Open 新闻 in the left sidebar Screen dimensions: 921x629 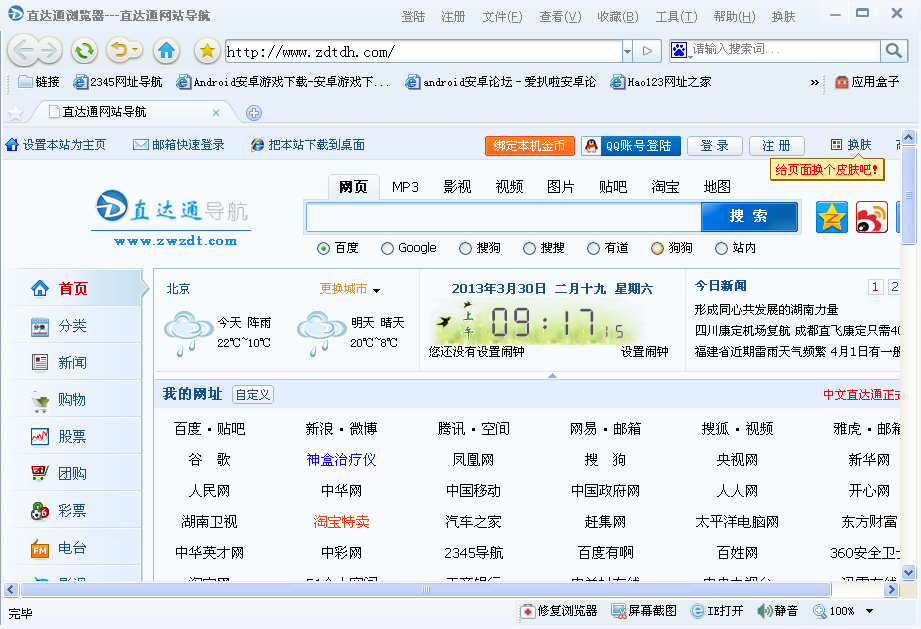pyautogui.click(x=73, y=362)
